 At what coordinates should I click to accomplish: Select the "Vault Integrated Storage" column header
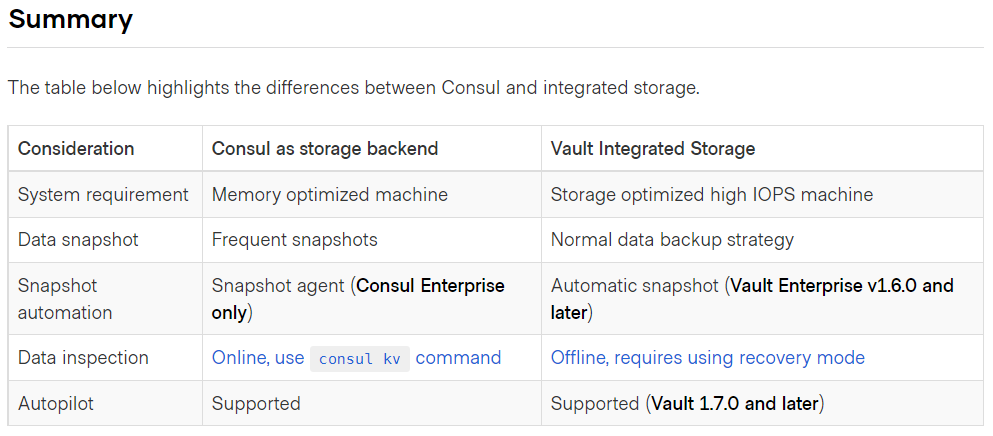(652, 149)
